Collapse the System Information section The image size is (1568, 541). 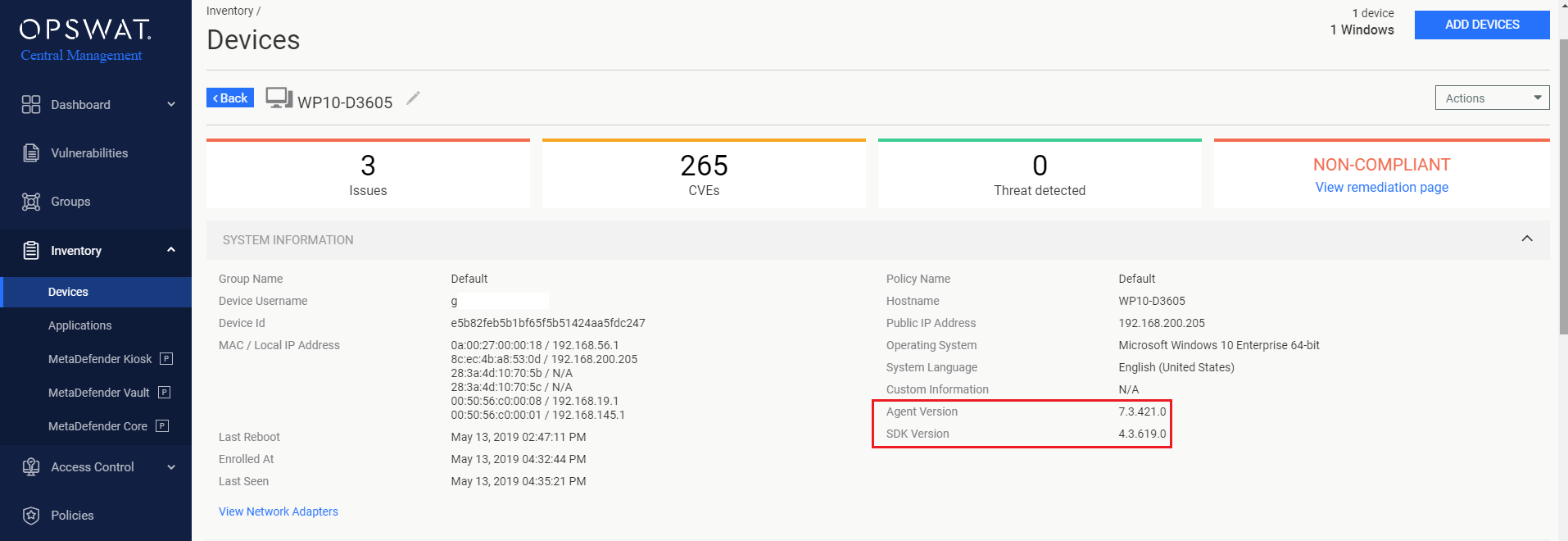coord(1526,239)
